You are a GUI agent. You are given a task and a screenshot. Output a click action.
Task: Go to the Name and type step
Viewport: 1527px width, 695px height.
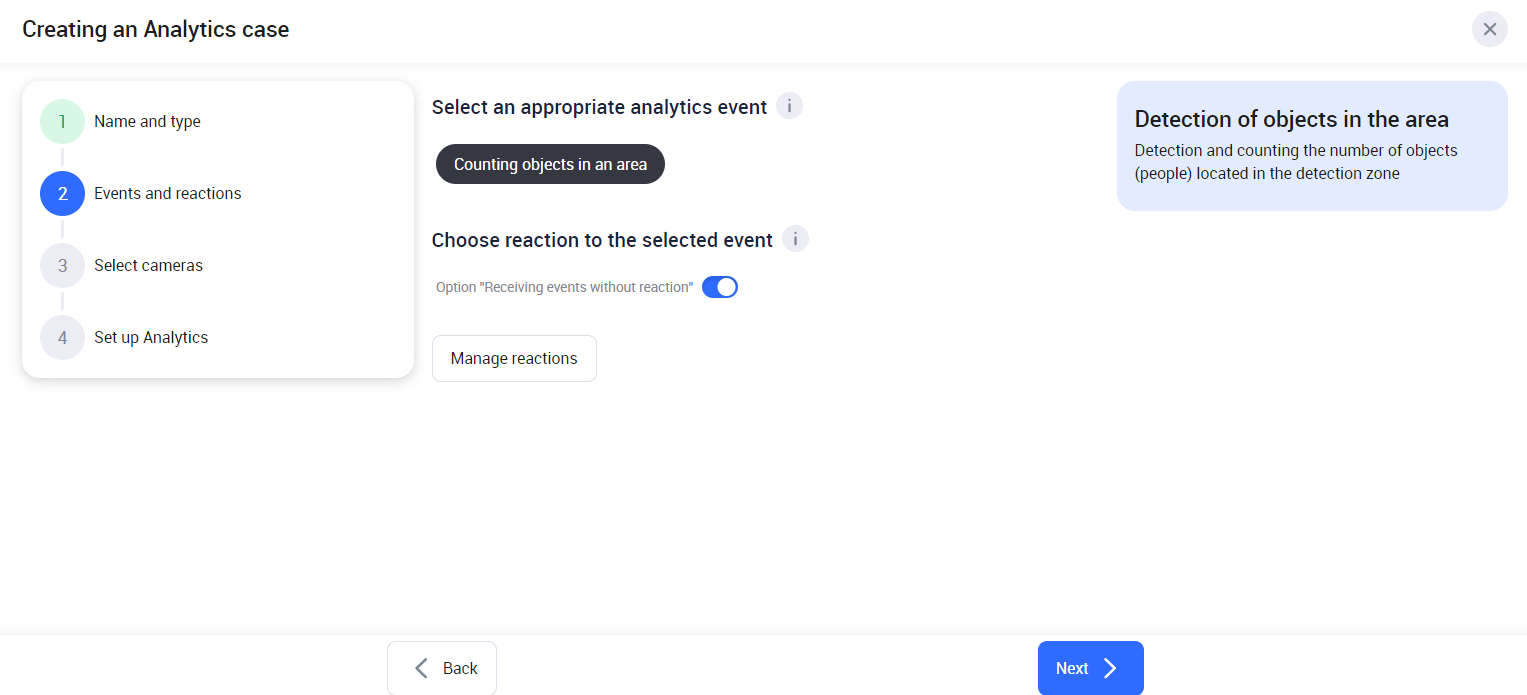pyautogui.click(x=147, y=122)
